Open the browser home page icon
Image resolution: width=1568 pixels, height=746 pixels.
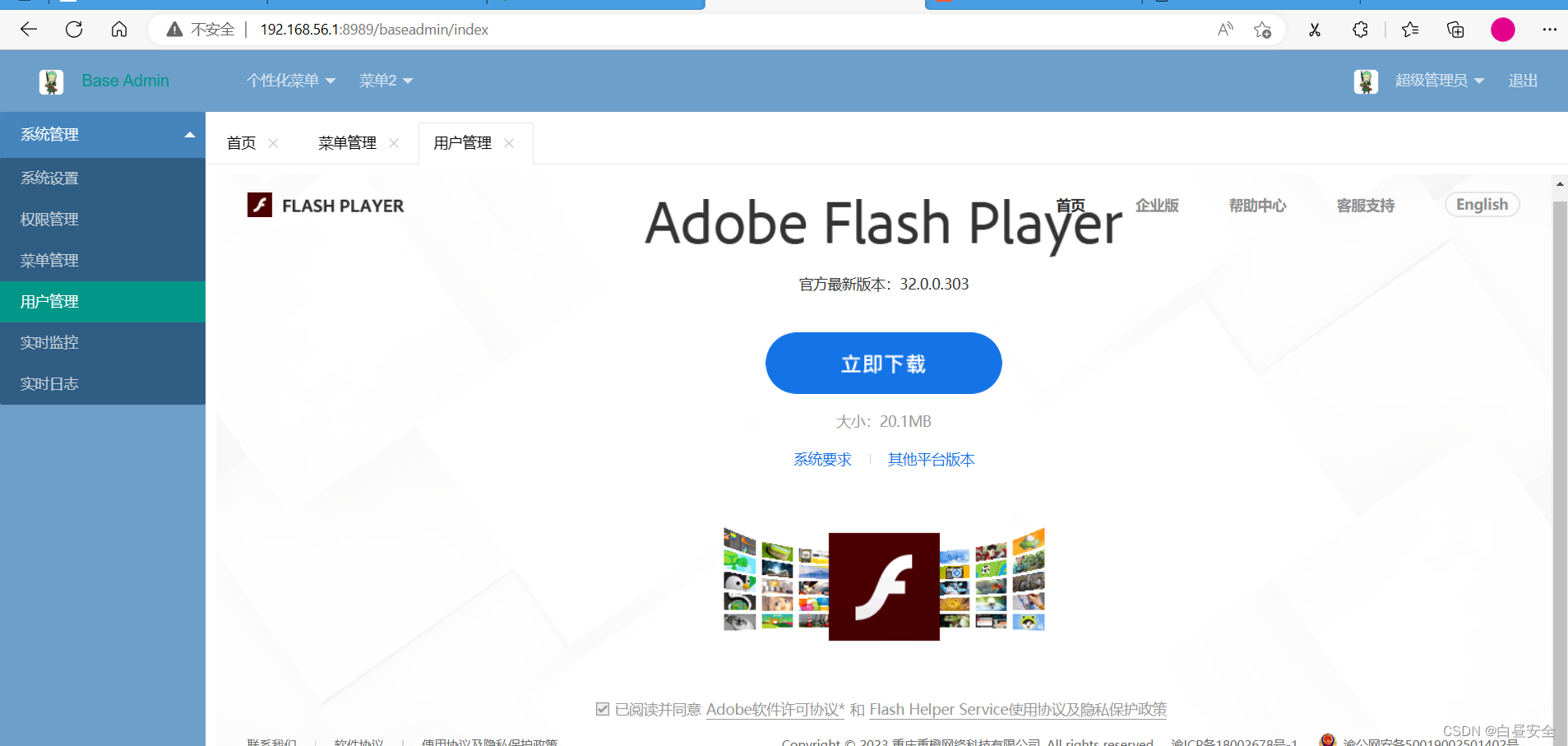coord(119,30)
